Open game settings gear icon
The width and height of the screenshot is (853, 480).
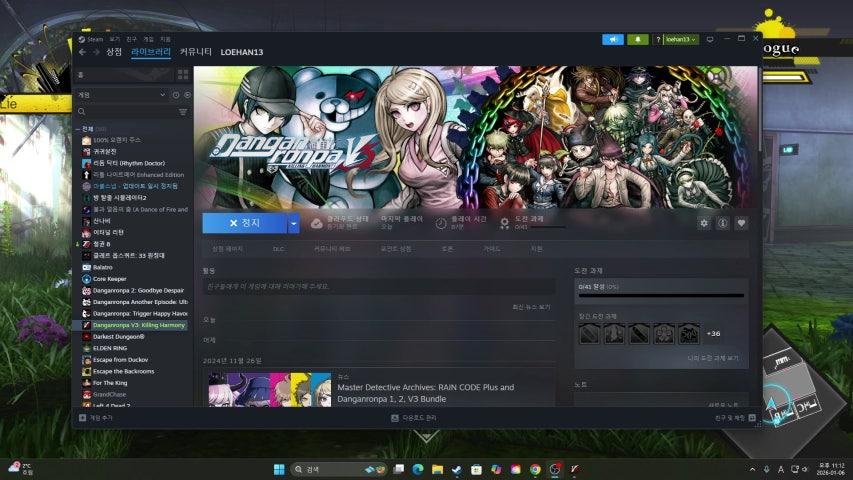pos(704,223)
